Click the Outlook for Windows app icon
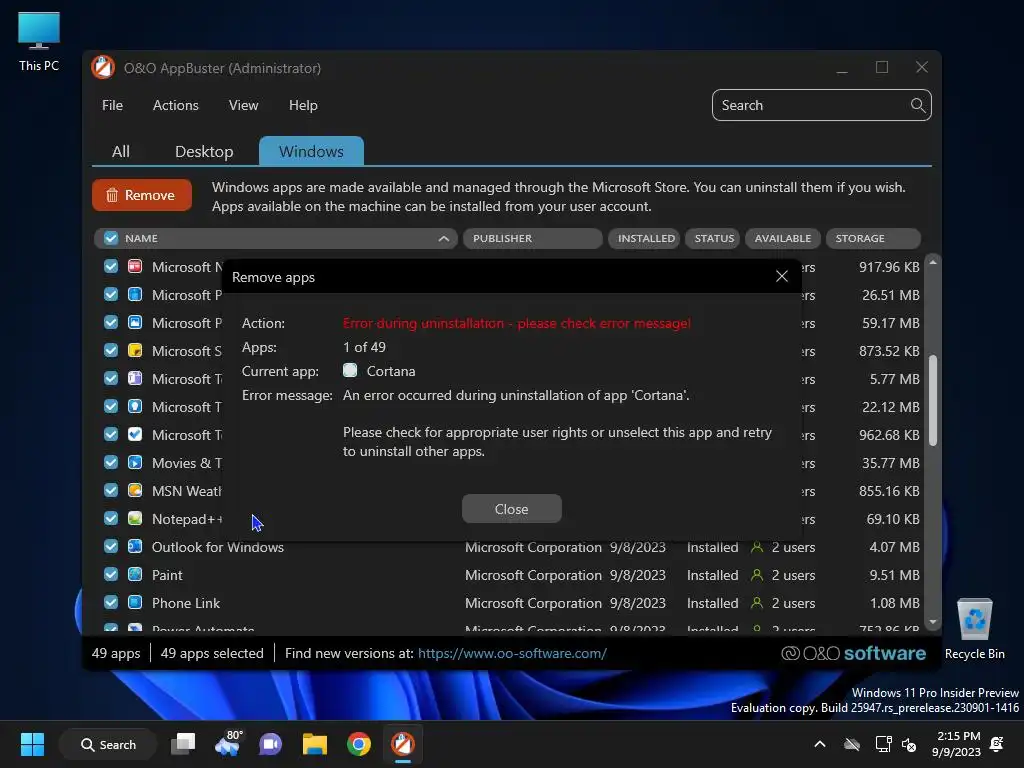Screen dimensions: 1024x768 (135, 547)
